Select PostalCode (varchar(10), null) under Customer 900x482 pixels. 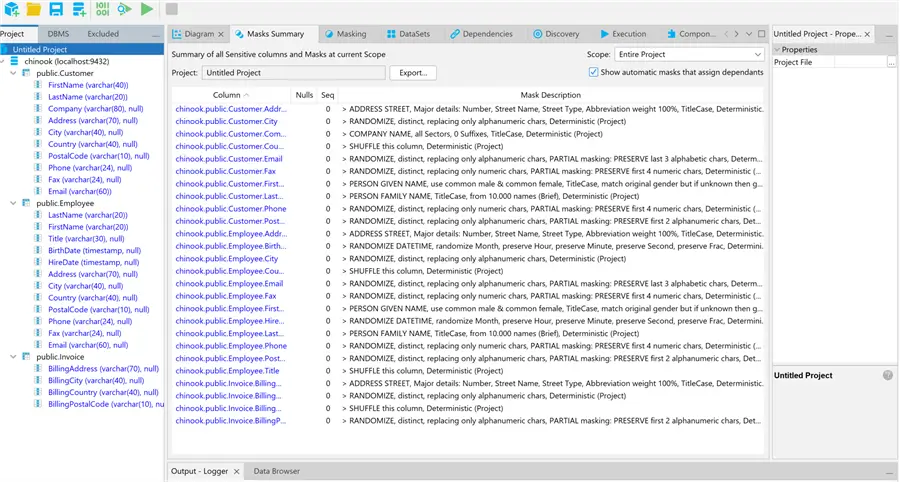coord(99,156)
